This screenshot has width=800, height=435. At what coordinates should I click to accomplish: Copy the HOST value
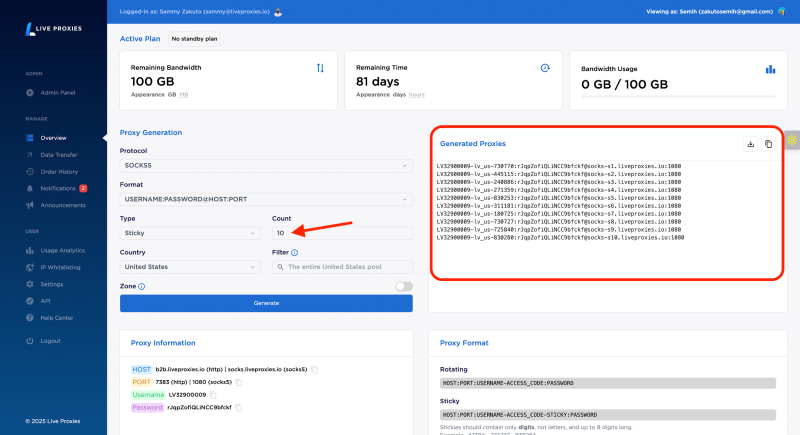pos(314,370)
